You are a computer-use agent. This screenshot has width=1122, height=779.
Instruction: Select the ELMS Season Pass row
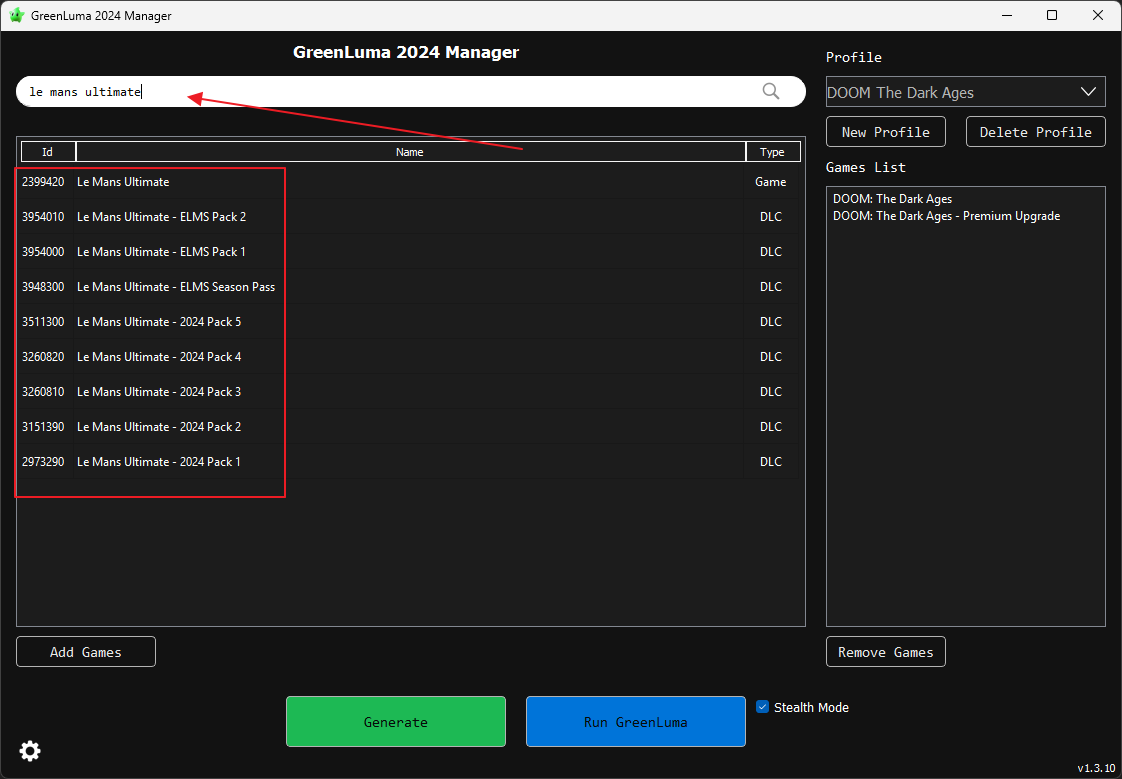coord(176,287)
